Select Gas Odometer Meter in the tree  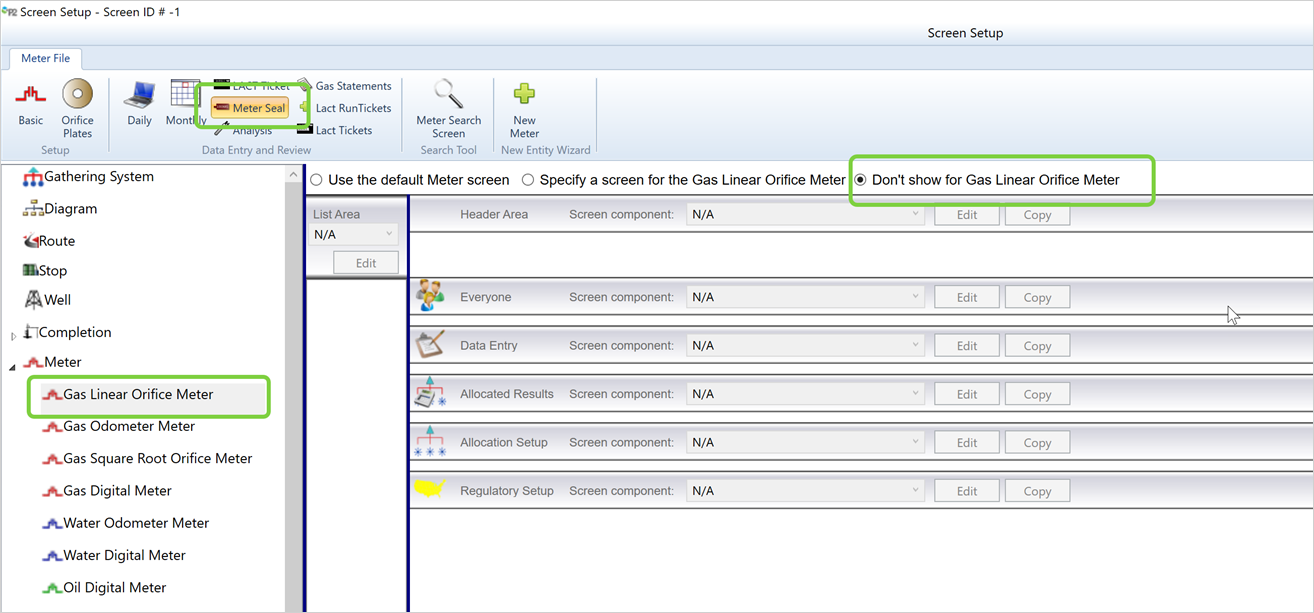(129, 426)
